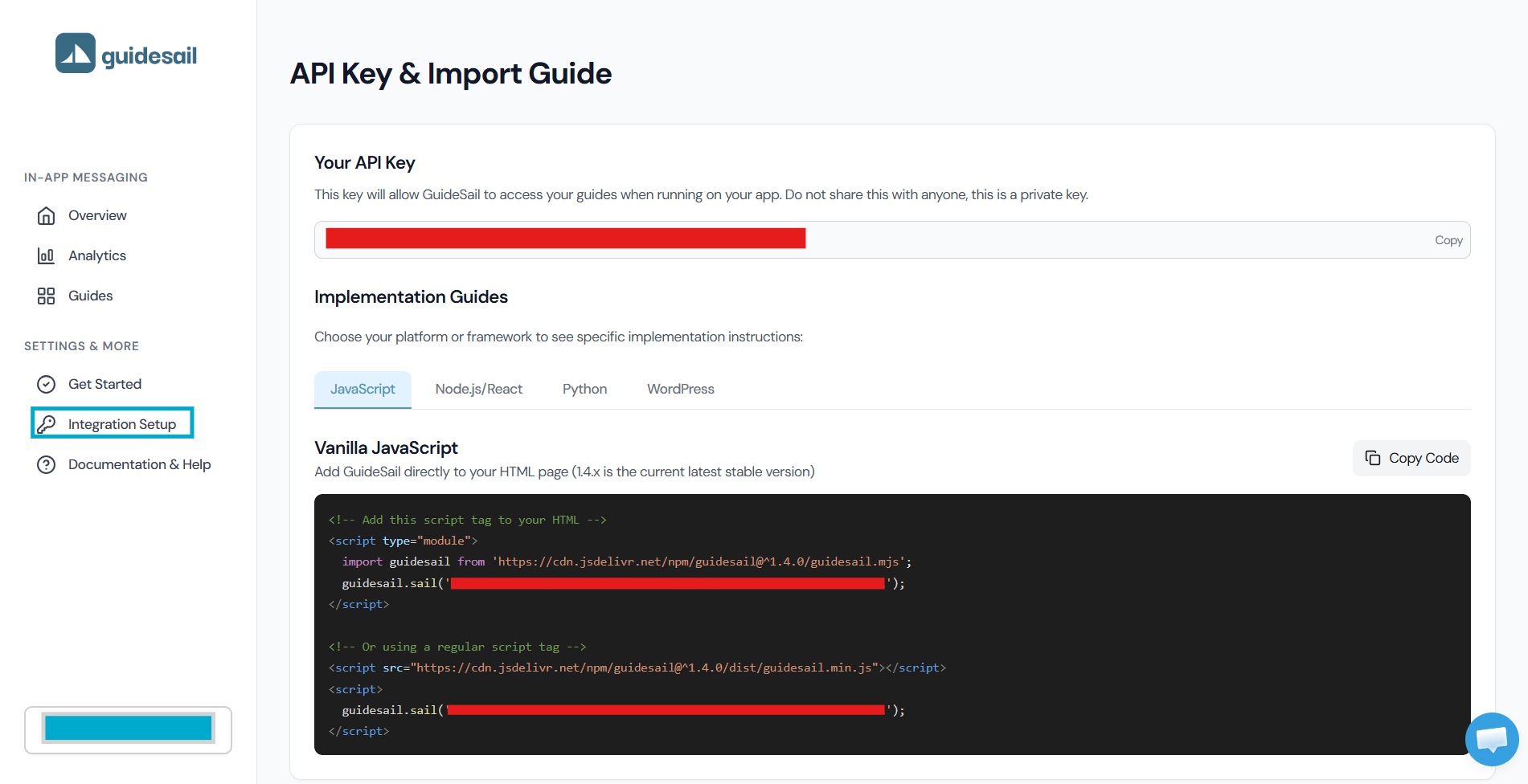Click the account button at the sidebar bottom
Screen dimensions: 1528x784
point(128,729)
